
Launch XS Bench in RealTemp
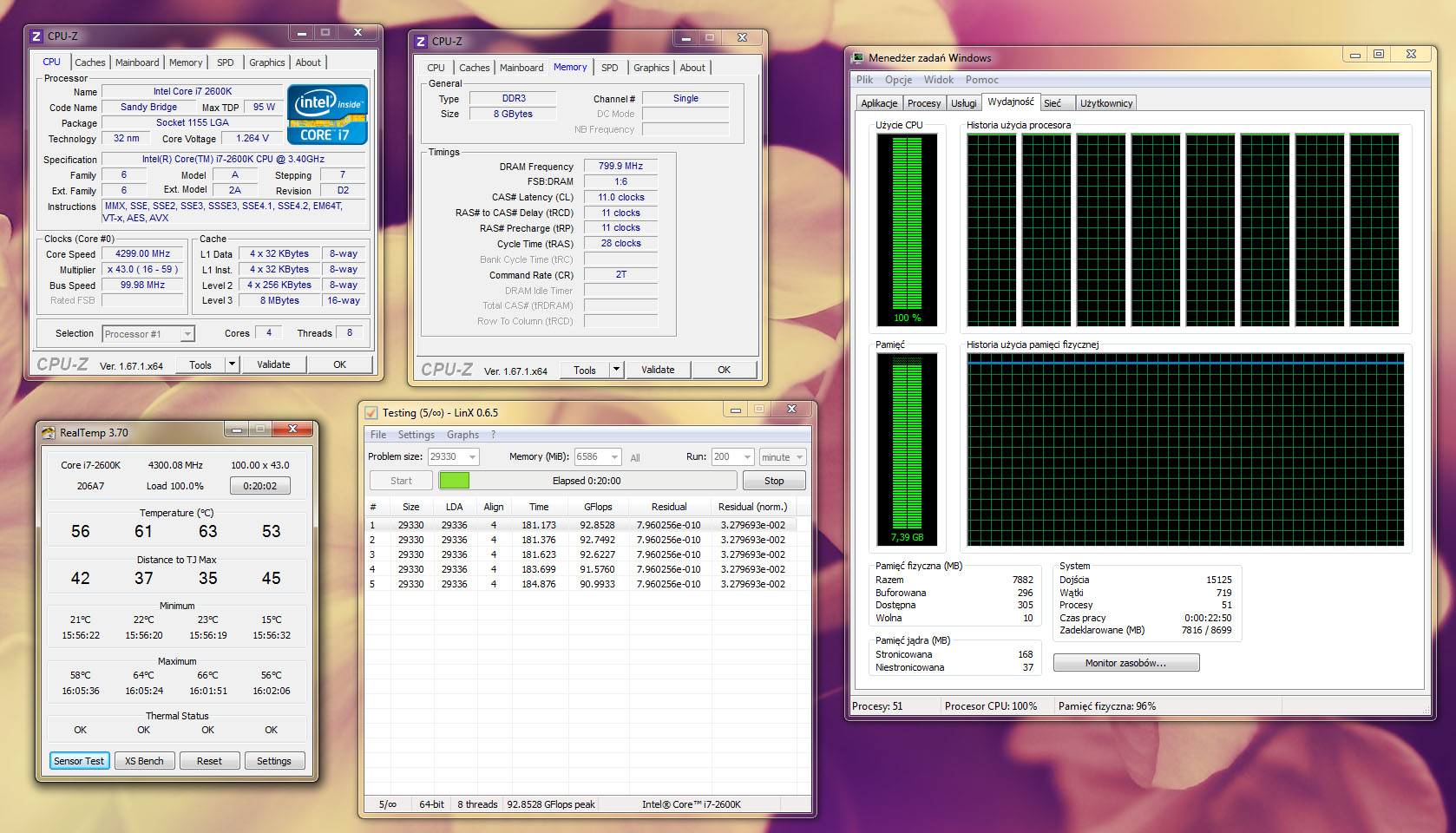pyautogui.click(x=144, y=762)
